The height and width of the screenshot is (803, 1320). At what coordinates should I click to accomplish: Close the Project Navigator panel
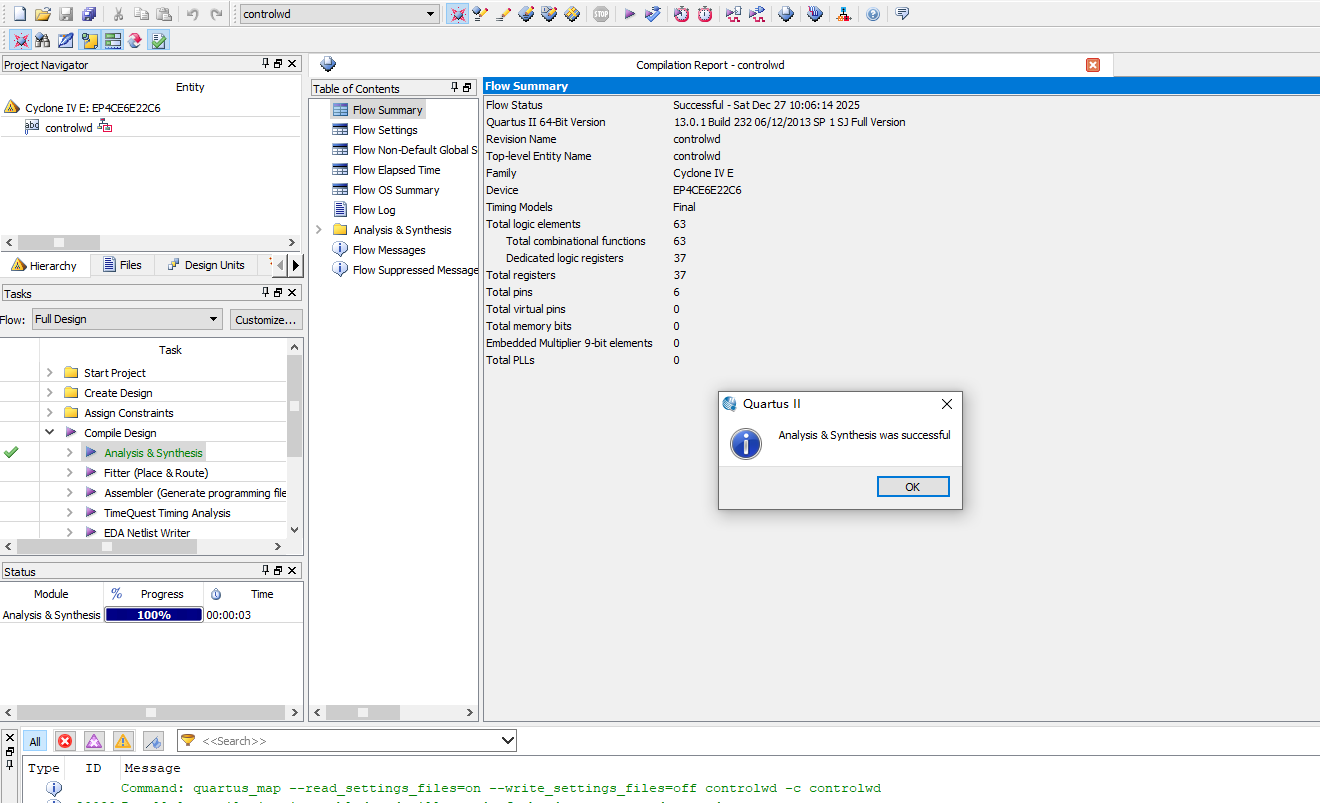pyautogui.click(x=292, y=64)
